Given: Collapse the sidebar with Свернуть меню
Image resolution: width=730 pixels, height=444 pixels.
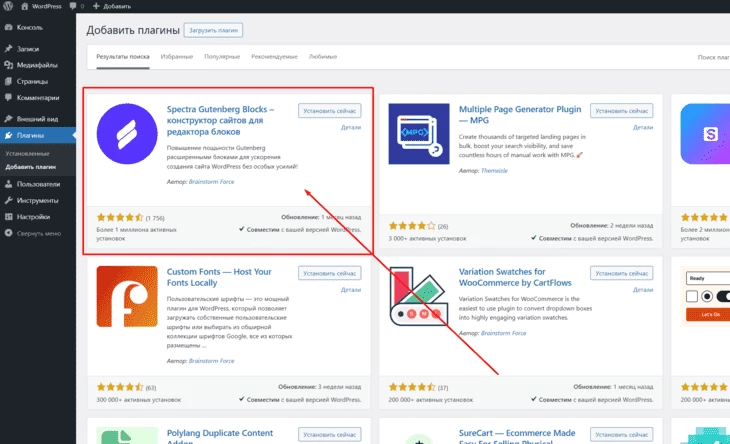Looking at the screenshot, I should [x=38, y=233].
